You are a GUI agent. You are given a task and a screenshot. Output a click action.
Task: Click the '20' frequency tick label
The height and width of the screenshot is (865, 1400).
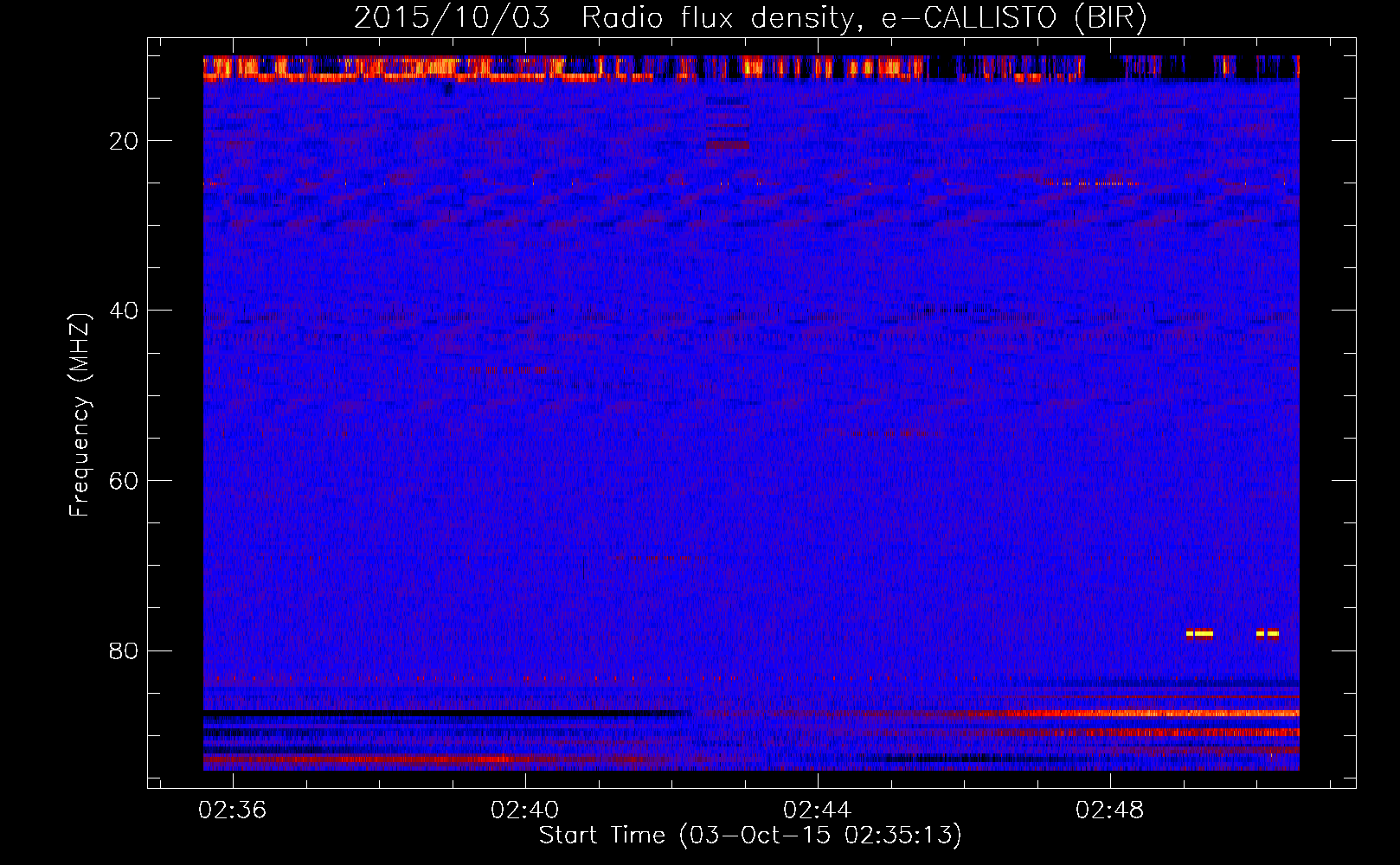coord(124,141)
